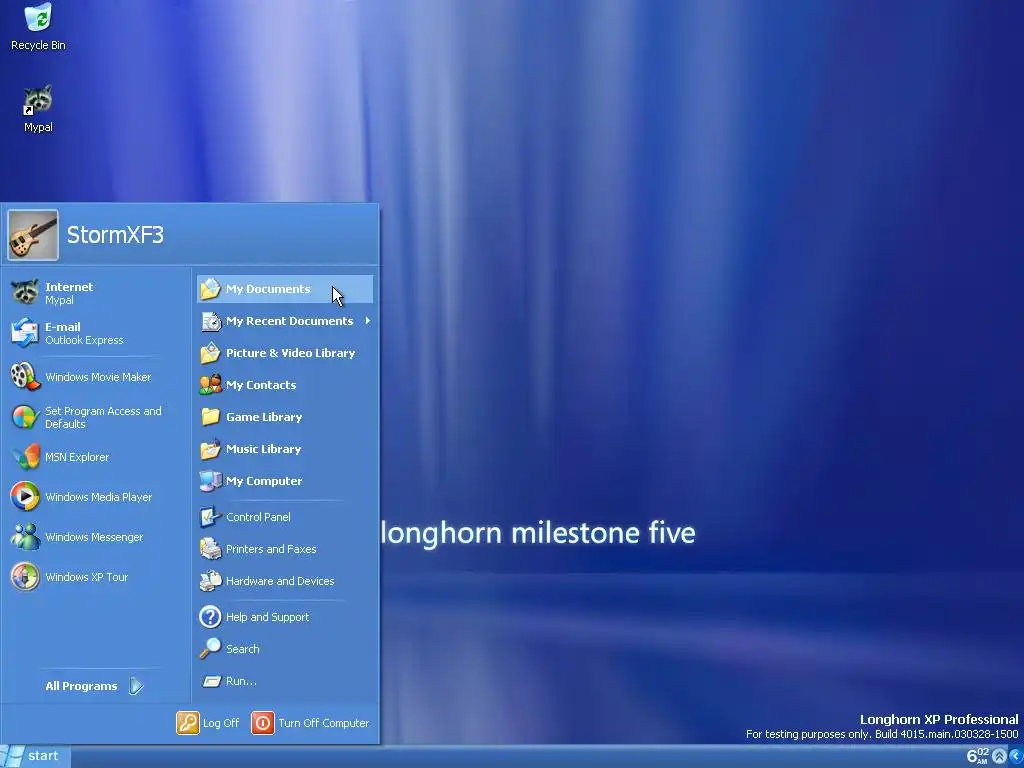Open the Picture & Video Library icon
1024x768 pixels.
(210, 353)
